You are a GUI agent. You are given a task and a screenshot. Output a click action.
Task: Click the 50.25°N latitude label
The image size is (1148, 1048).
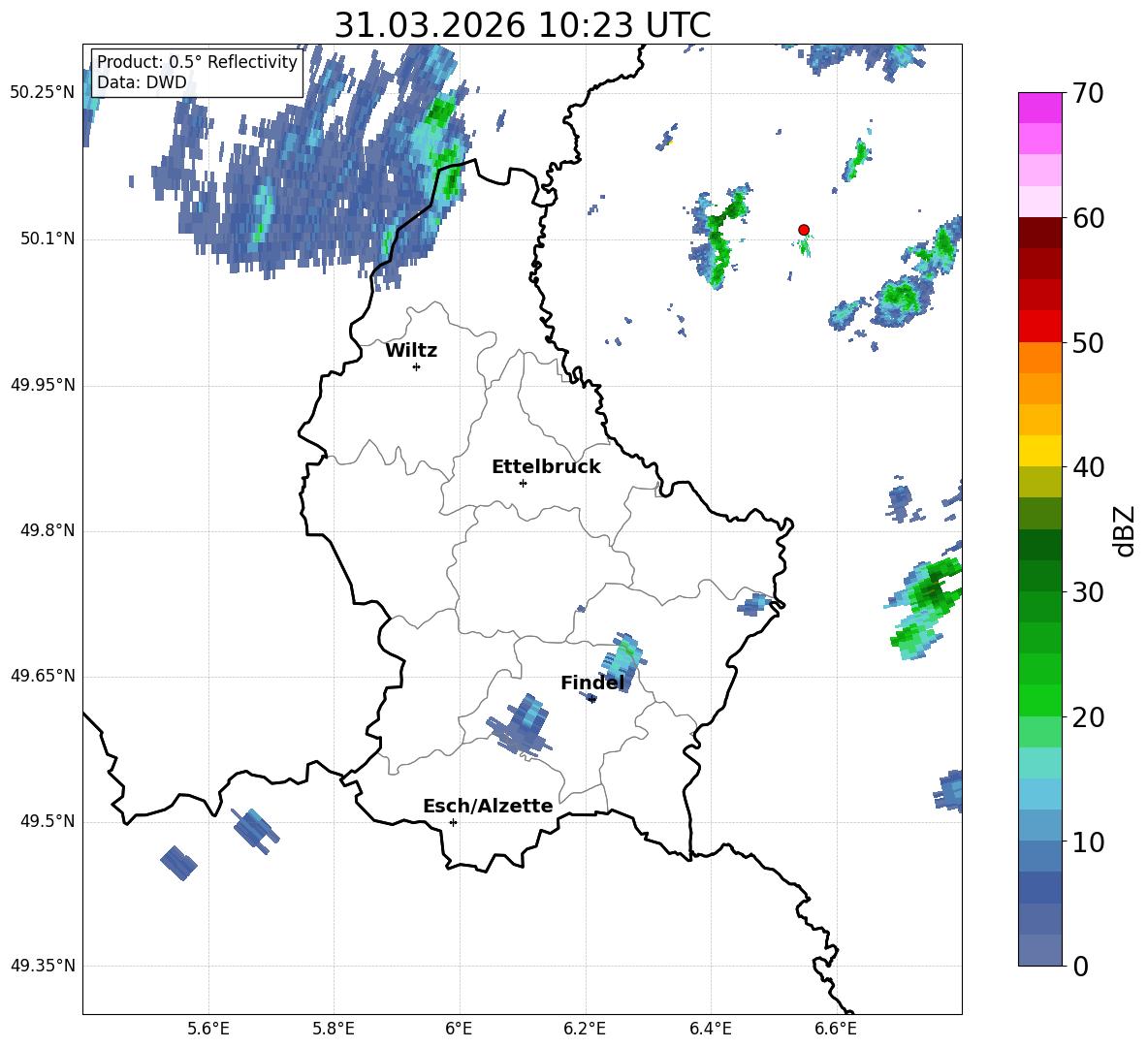[43, 93]
